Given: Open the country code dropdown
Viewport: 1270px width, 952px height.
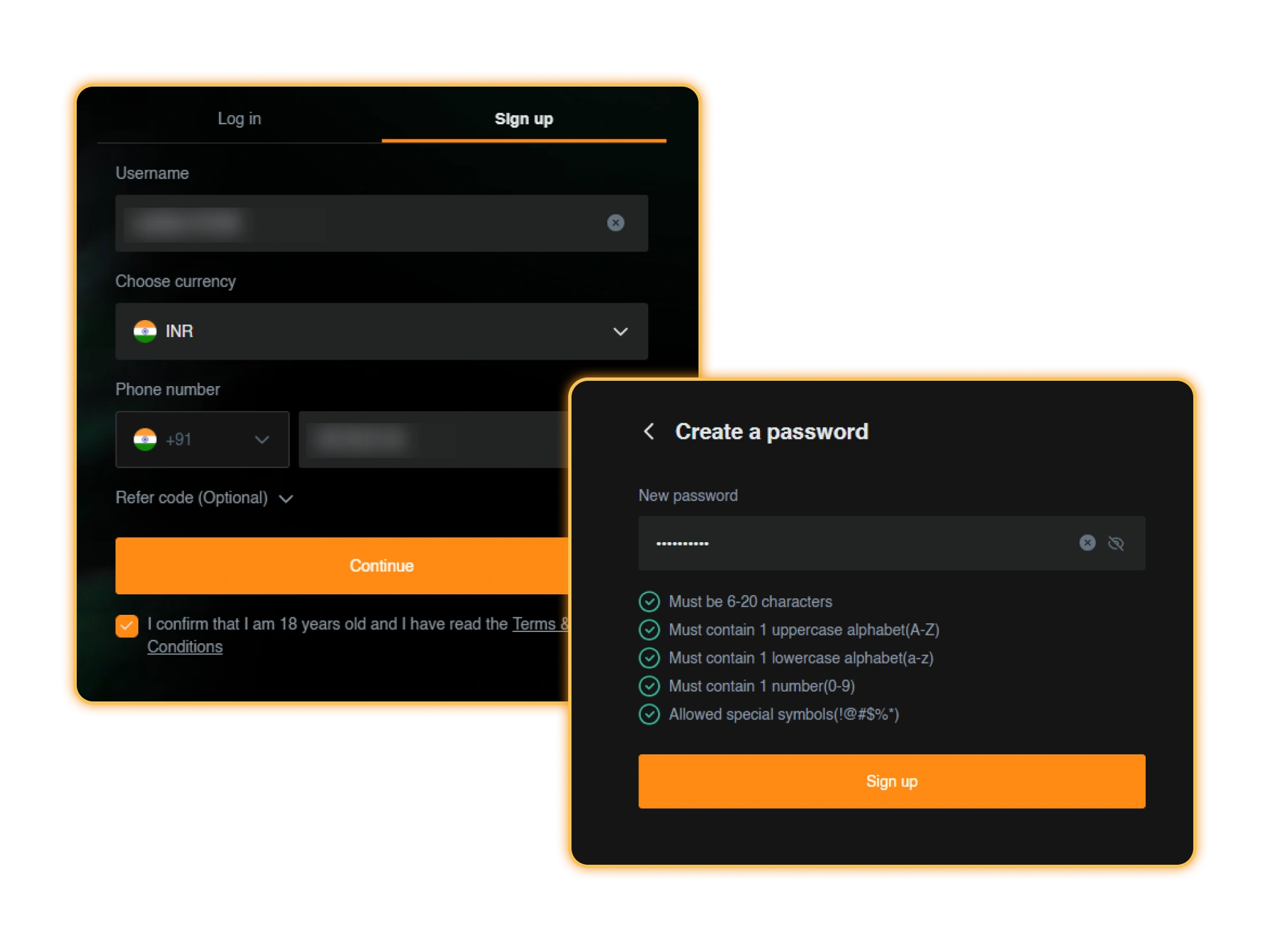Looking at the screenshot, I should coord(262,439).
